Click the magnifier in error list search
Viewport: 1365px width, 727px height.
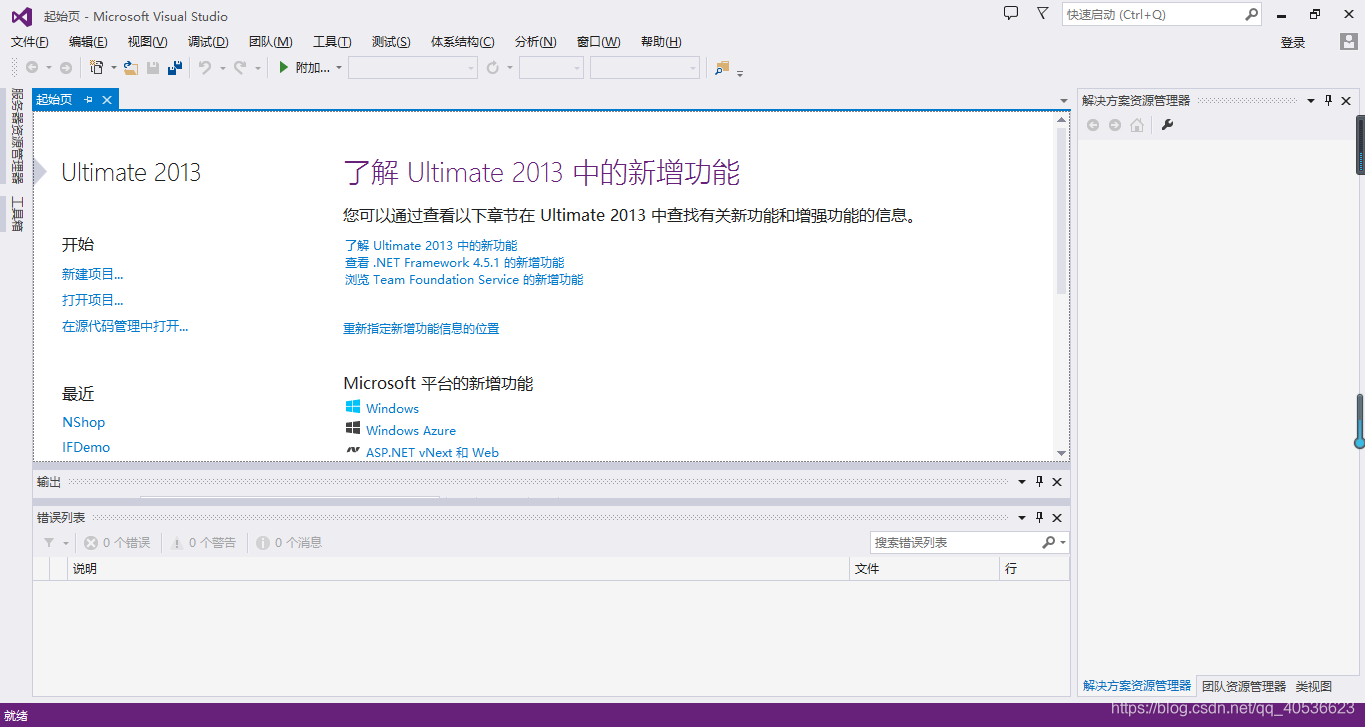coord(1048,542)
